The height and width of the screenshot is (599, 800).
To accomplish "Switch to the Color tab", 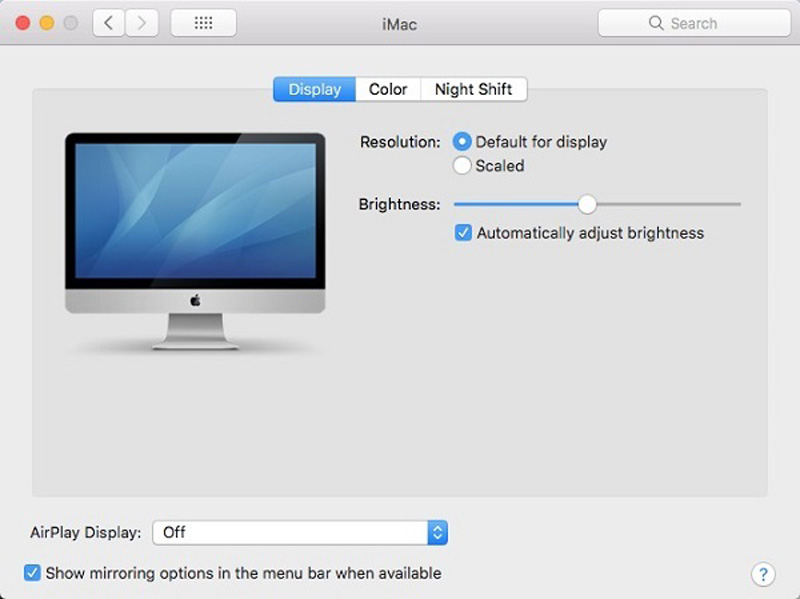I will tap(387, 89).
